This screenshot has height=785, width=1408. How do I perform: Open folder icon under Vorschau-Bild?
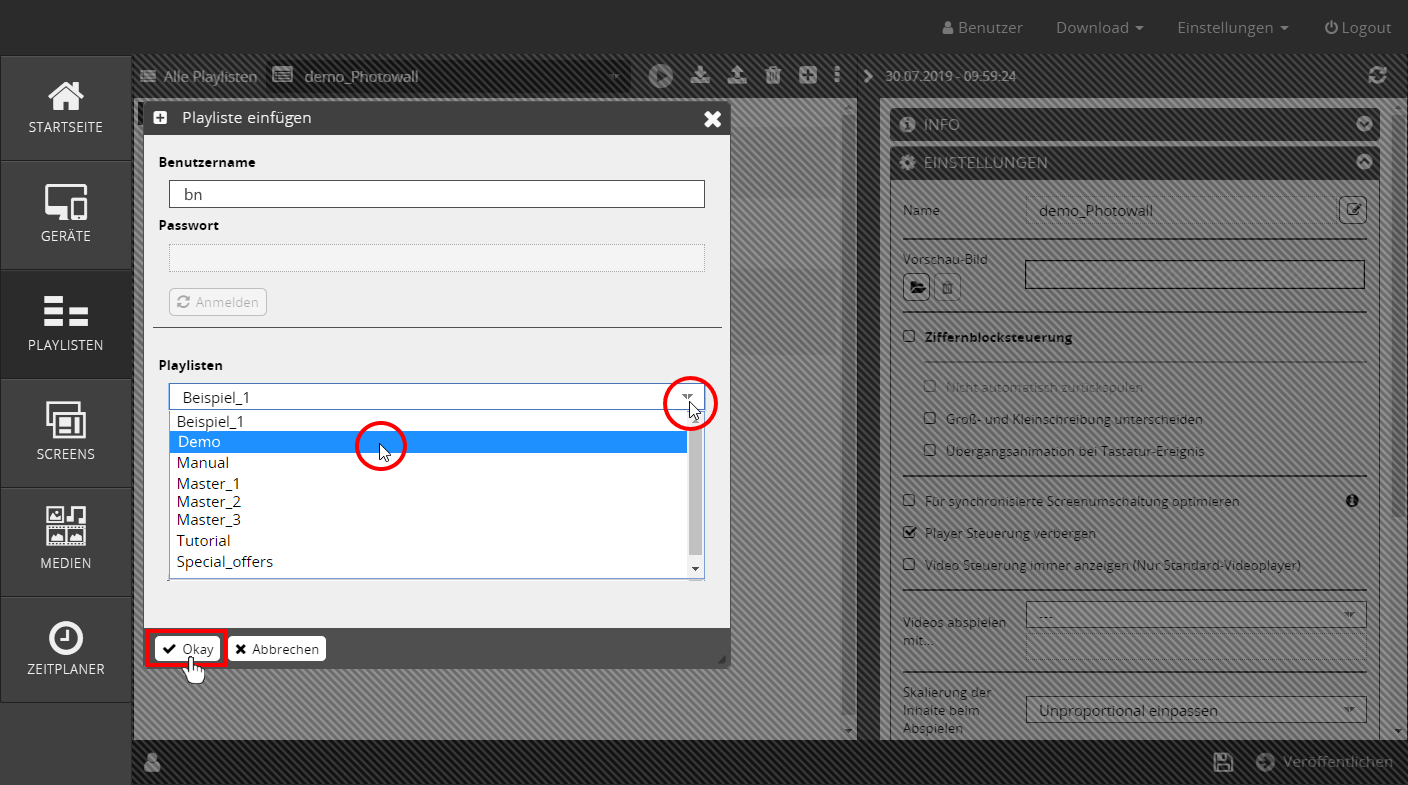coord(916,288)
